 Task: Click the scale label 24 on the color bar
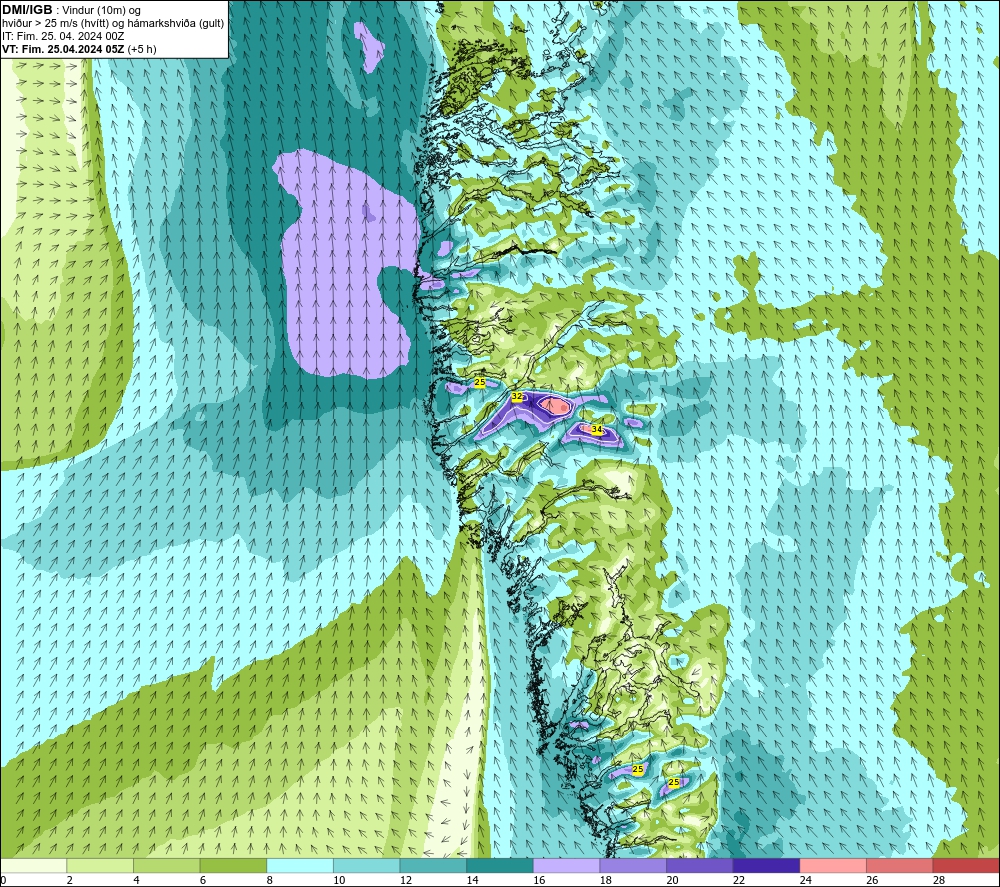click(806, 880)
